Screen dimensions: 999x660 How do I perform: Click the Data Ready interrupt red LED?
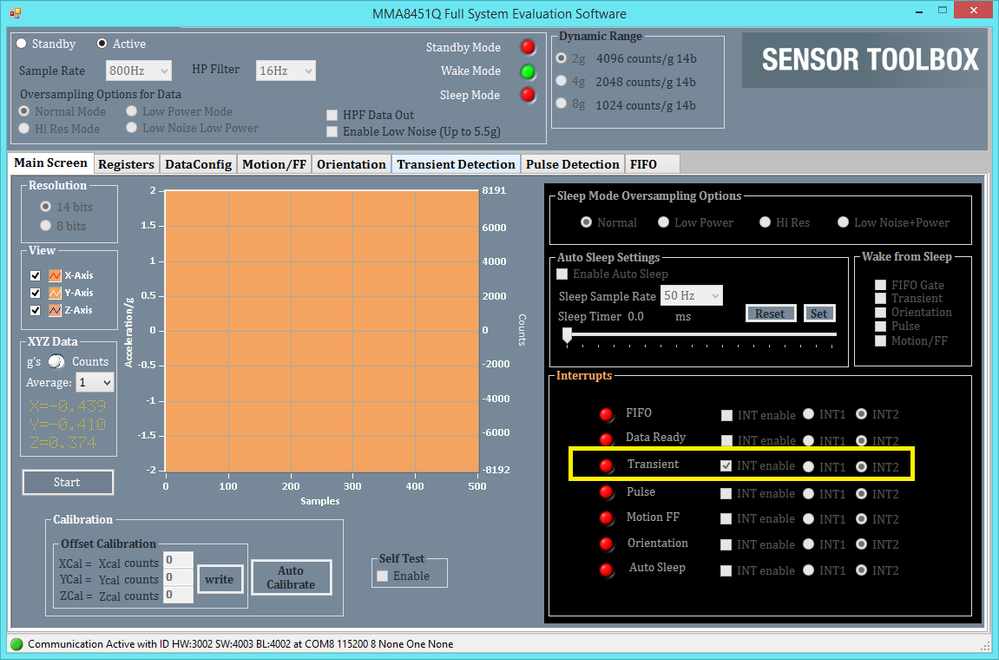point(607,439)
